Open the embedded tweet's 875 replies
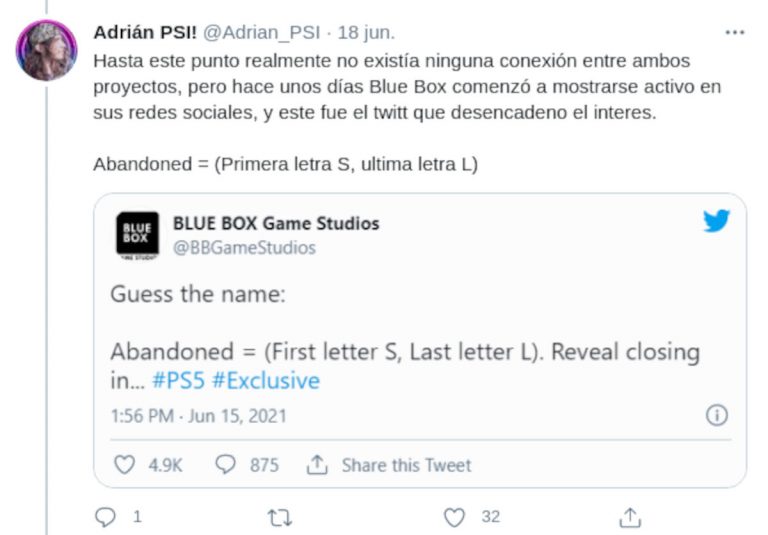Image resolution: width=768 pixels, height=535 pixels. pyautogui.click(x=226, y=465)
